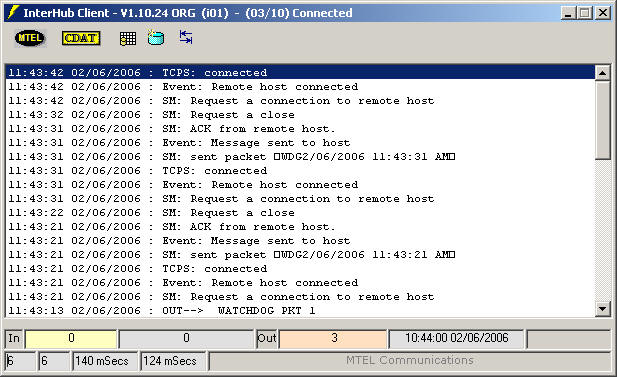
Task: Click the gray counter field showing 0
Action: tap(186, 338)
